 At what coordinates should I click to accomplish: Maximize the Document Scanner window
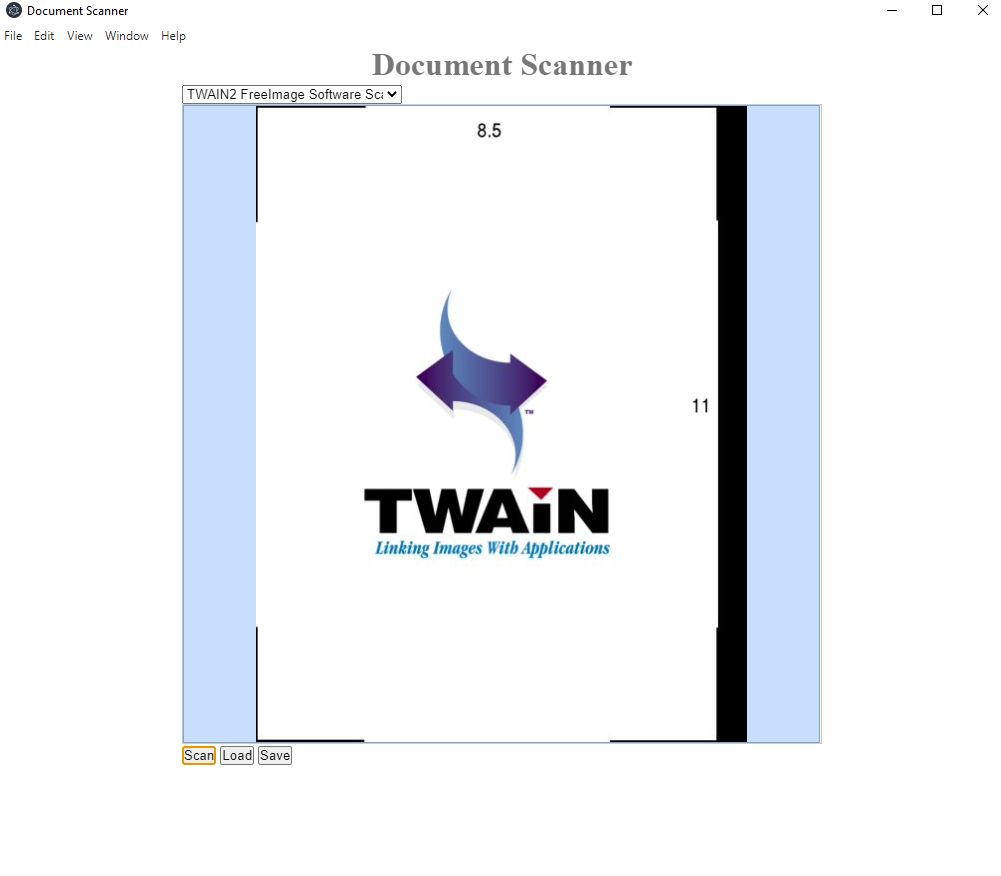[x=937, y=11]
